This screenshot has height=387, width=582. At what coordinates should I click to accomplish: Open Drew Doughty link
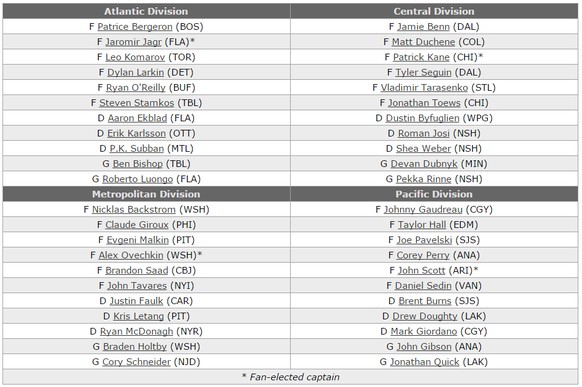tap(425, 316)
